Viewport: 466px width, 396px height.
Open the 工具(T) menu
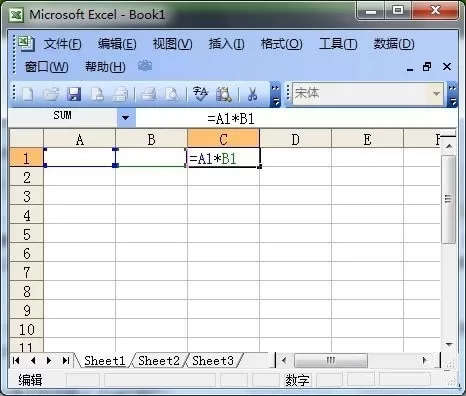(x=338, y=44)
